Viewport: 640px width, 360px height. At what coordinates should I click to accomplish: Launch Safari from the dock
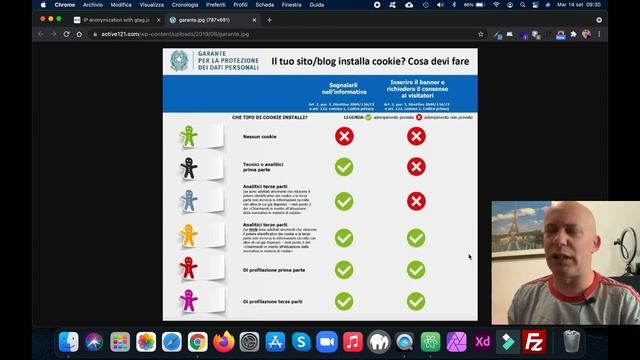point(172,342)
